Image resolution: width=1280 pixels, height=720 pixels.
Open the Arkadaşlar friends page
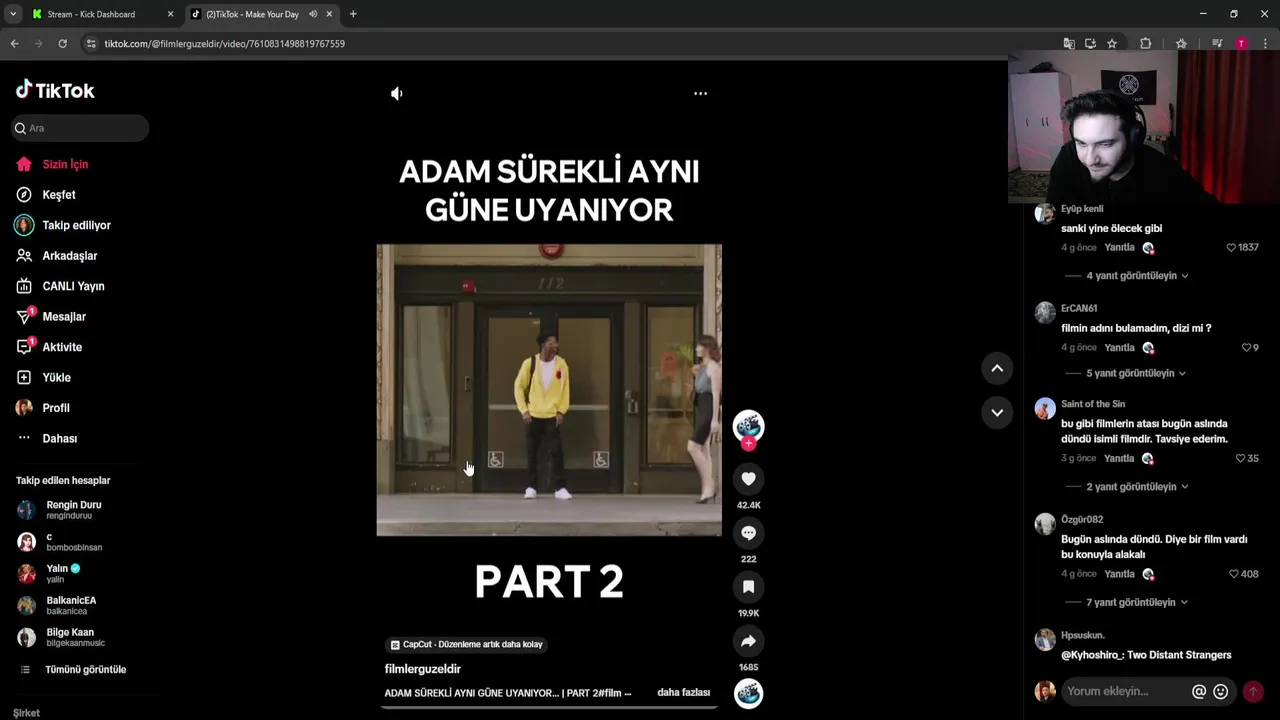pos(57,256)
